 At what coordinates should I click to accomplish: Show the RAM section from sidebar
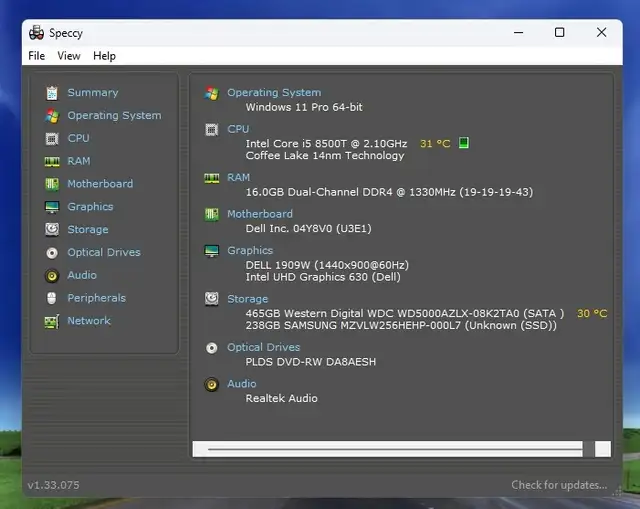(79, 161)
